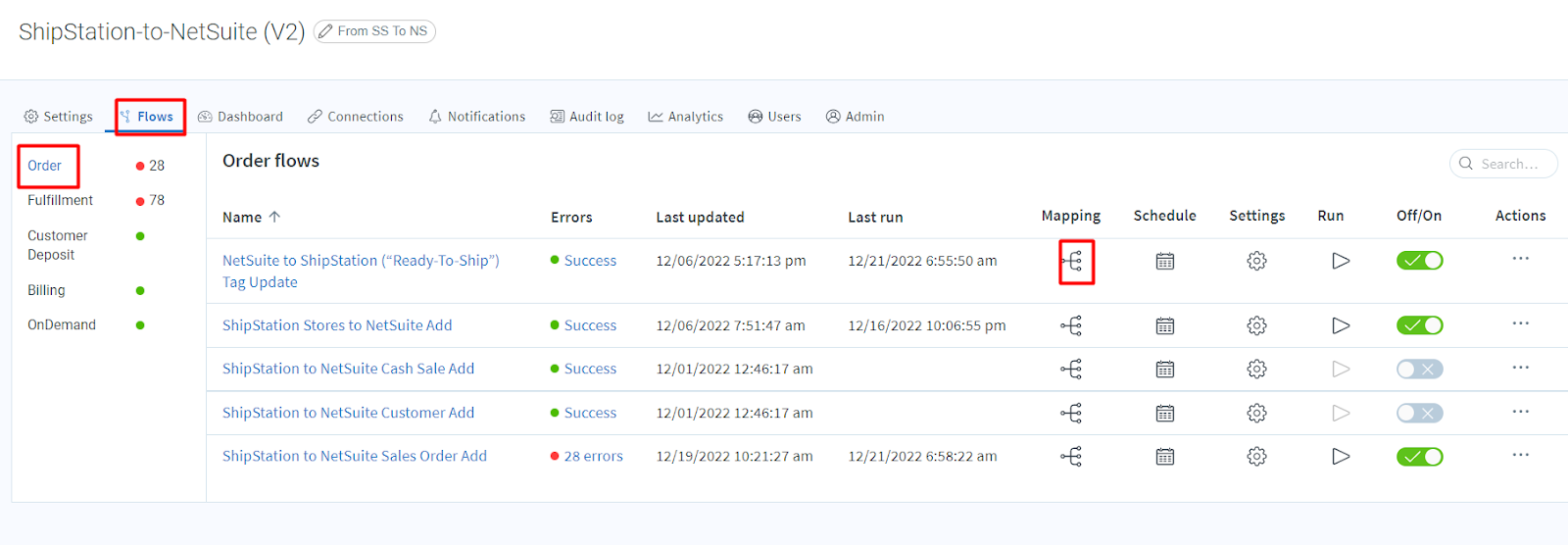The height and width of the screenshot is (545, 1568).
Task: Switch to the Settings tab
Action: point(59,117)
